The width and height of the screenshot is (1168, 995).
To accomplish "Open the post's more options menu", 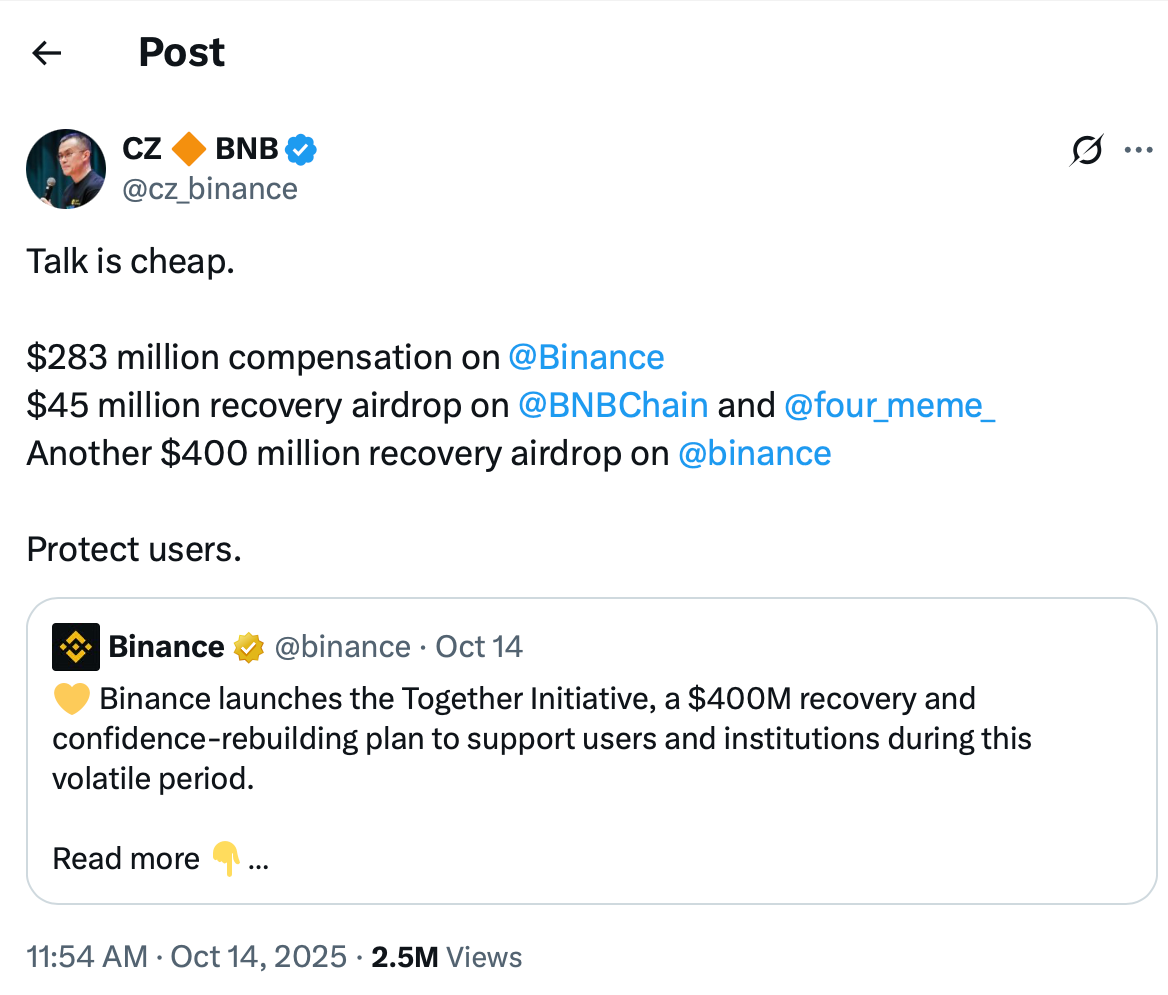I will [1138, 148].
